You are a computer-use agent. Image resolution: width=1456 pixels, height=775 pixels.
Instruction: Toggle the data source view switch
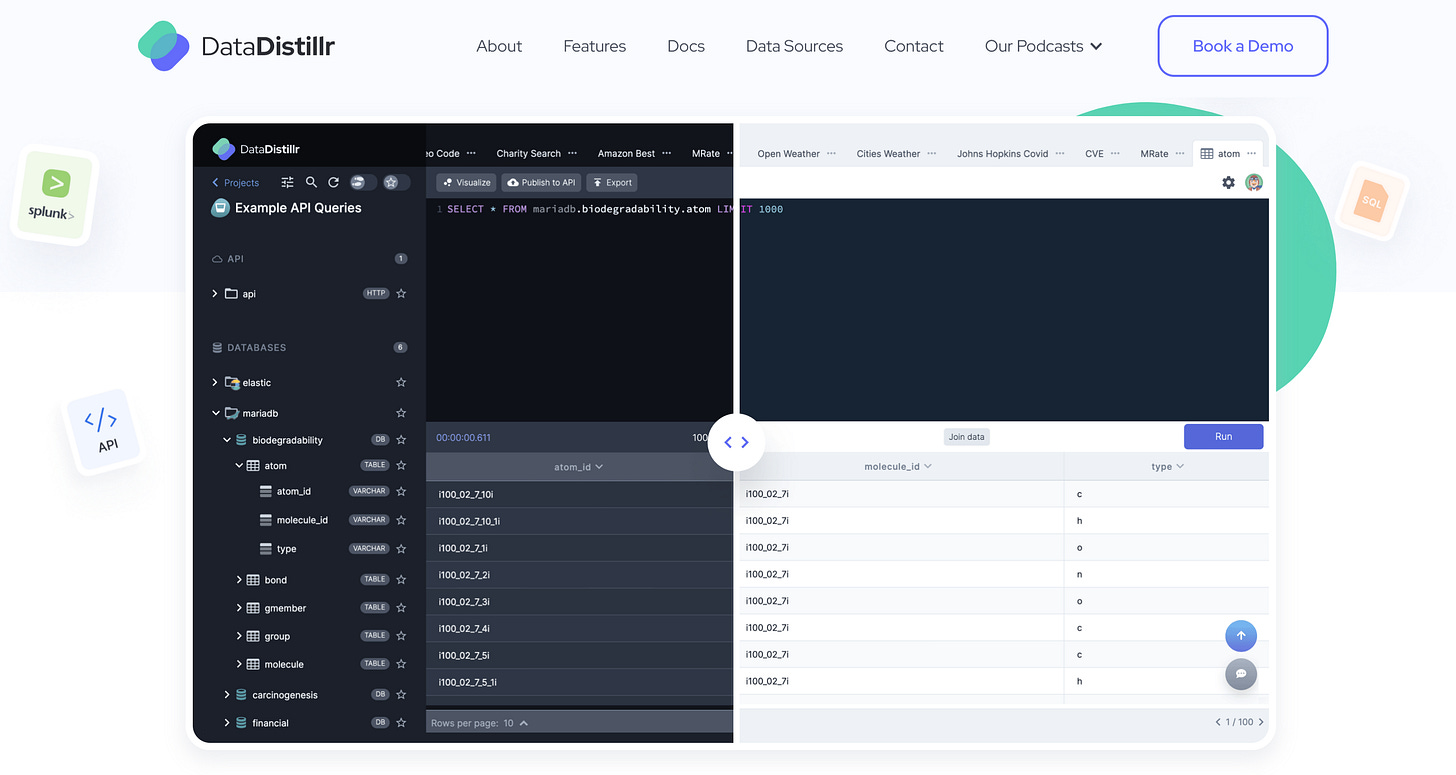click(x=361, y=182)
